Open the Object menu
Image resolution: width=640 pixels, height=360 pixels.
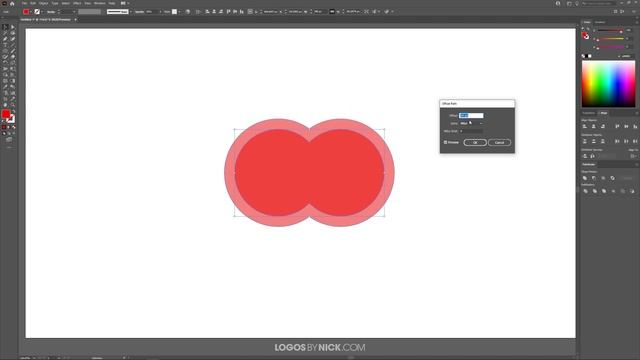point(44,3)
